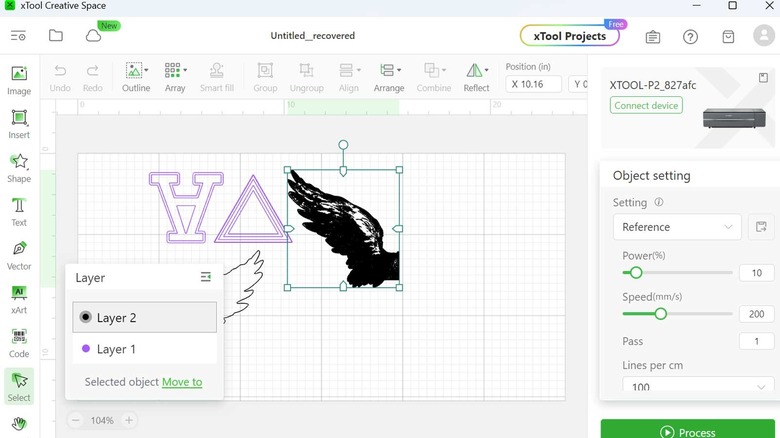The image size is (780, 438).
Task: Open the shopping bag store icon
Action: (x=728, y=36)
